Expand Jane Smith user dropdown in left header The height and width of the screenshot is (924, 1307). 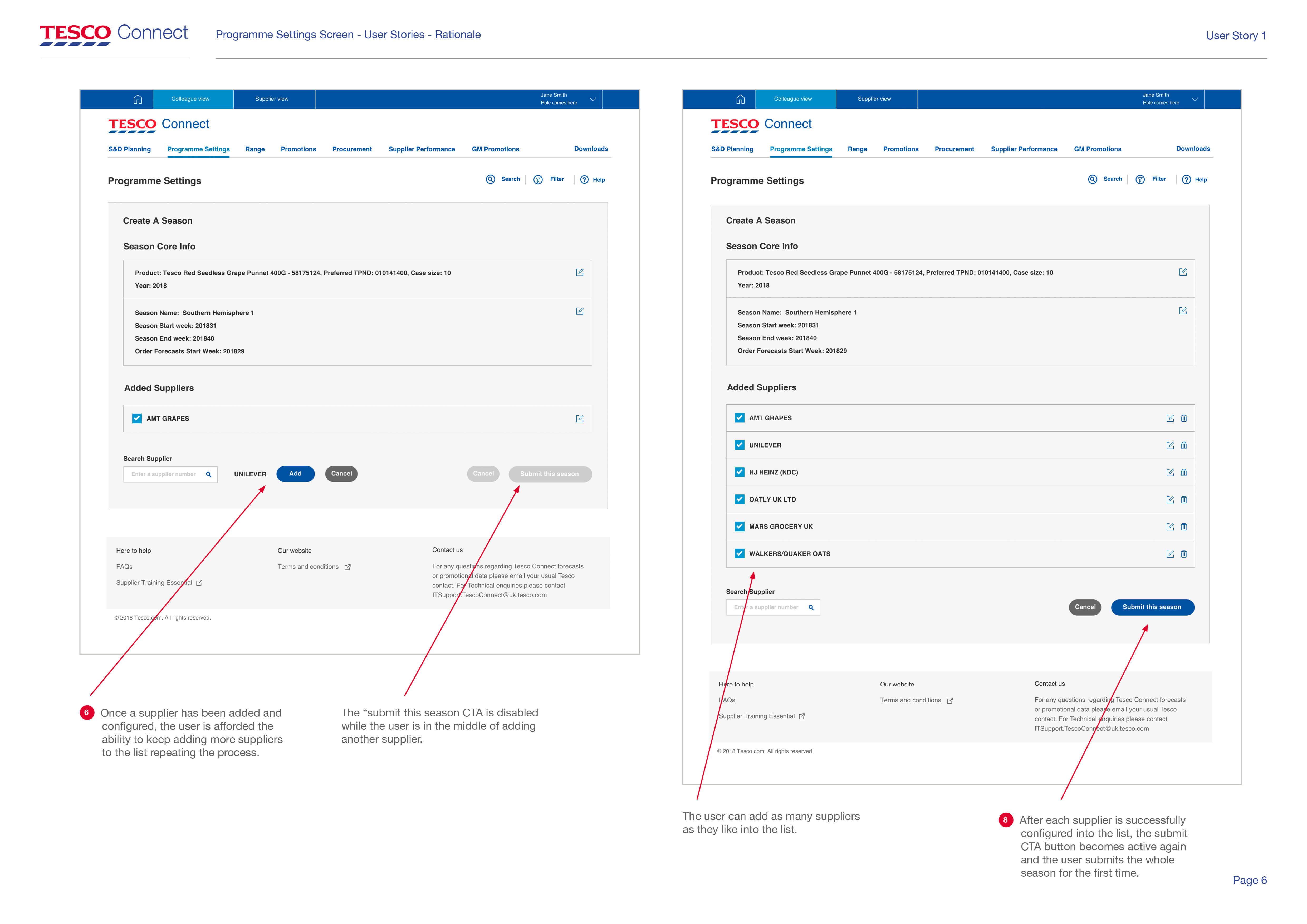593,99
